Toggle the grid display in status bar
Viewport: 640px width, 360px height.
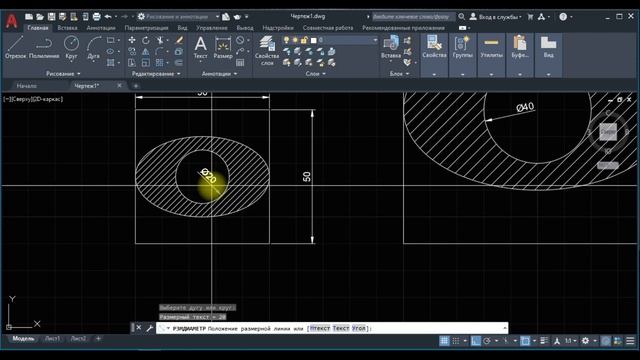tap(444, 341)
